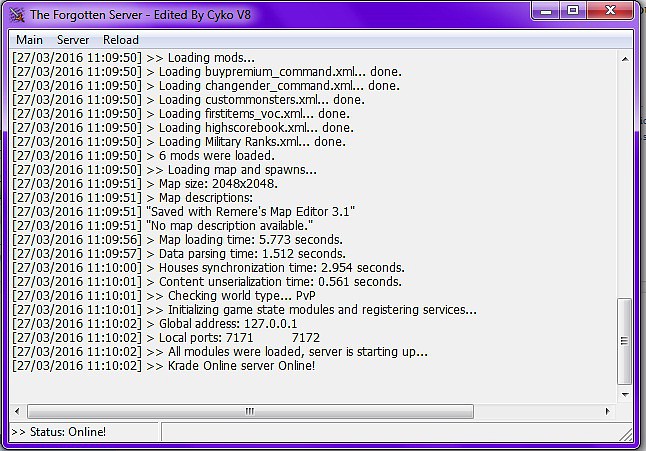The image size is (646, 451).
Task: Select the 'Loading Military Ranks.xml... done.' line
Action: [178, 142]
